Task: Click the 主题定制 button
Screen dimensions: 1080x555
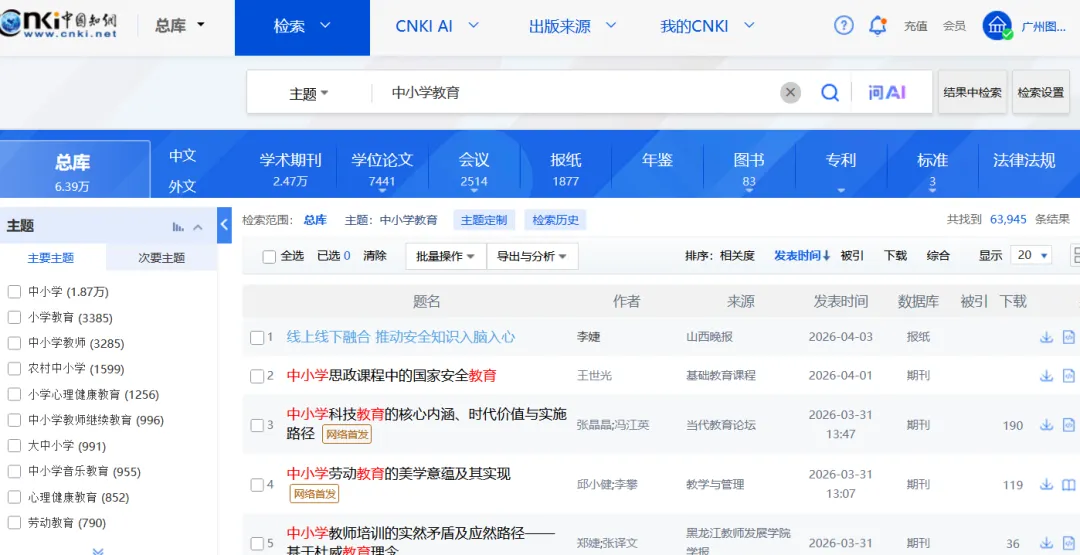Action: click(x=484, y=220)
